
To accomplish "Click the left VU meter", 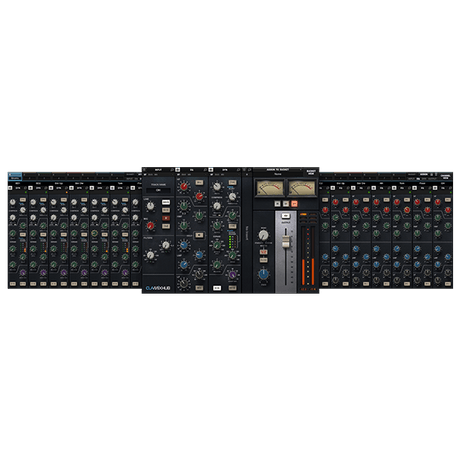I will (269, 188).
